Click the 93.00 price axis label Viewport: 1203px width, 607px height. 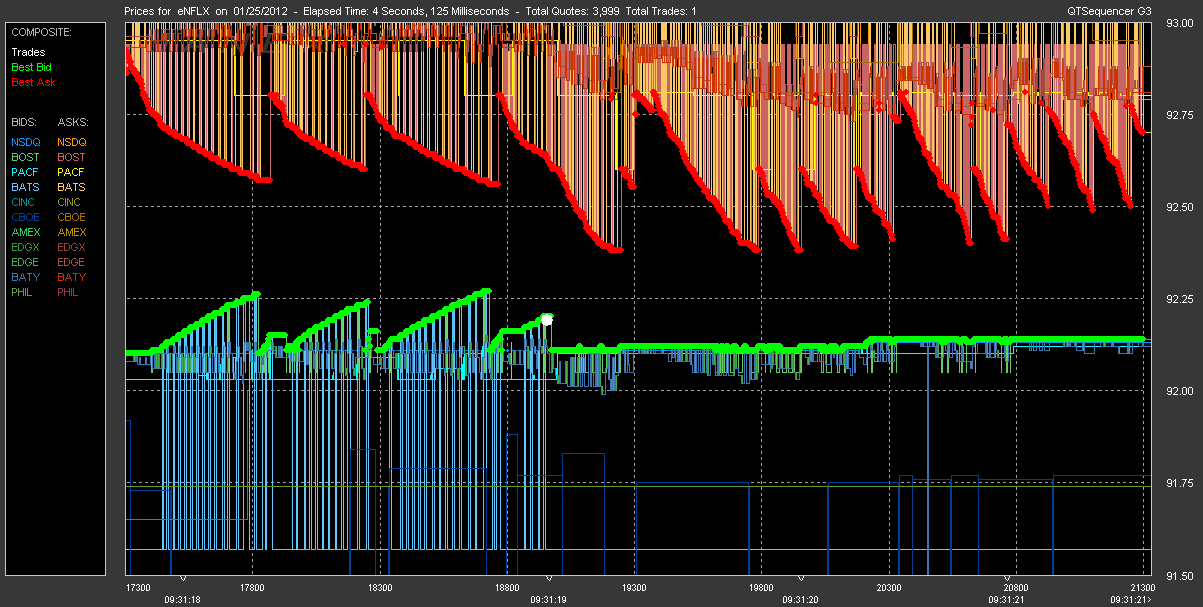(1178, 23)
